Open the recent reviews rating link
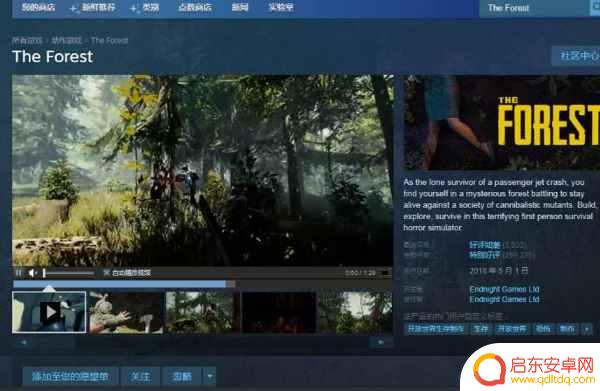This screenshot has width=600, height=391. 485,245
